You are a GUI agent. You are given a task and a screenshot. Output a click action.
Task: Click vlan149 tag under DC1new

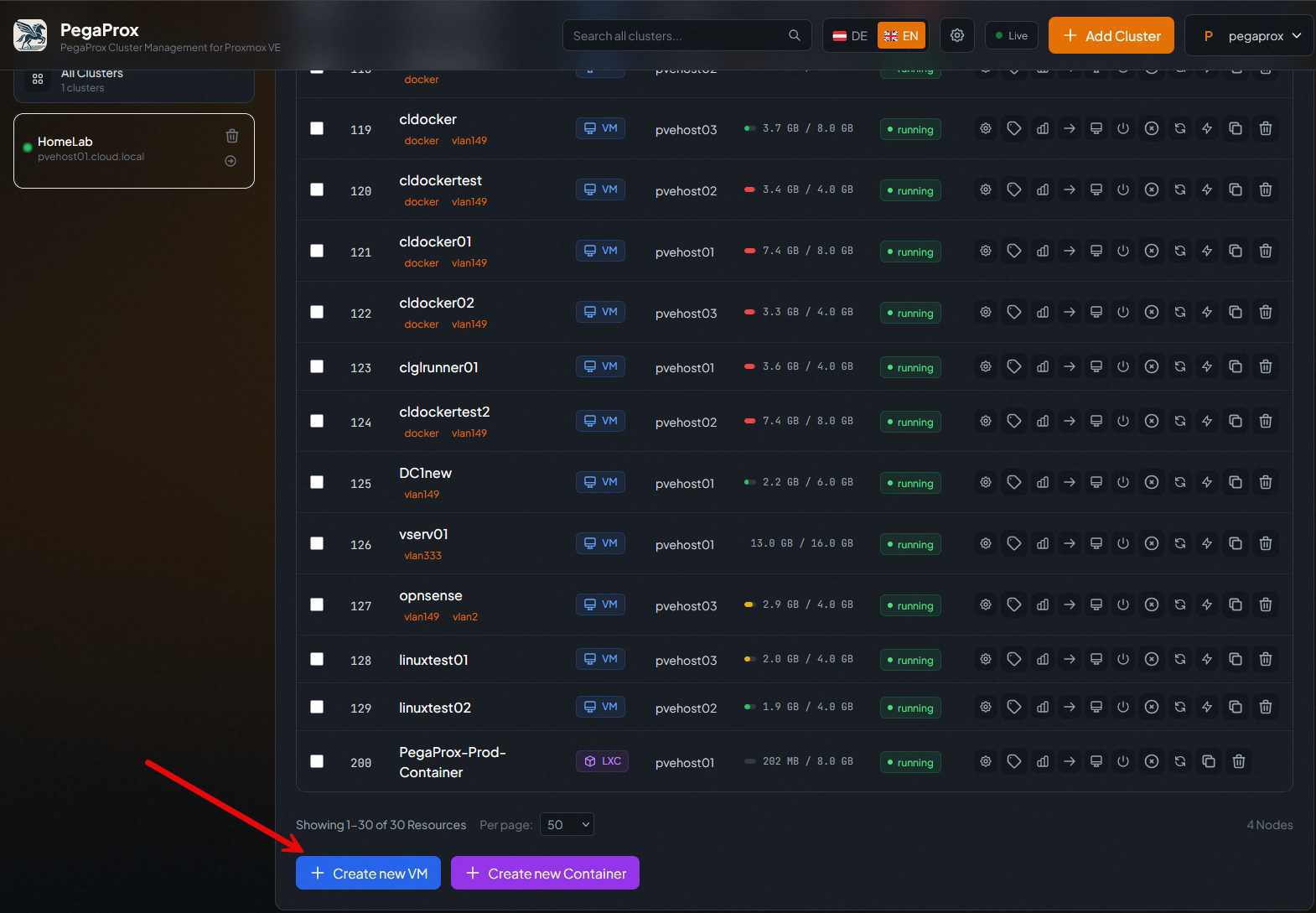422,495
